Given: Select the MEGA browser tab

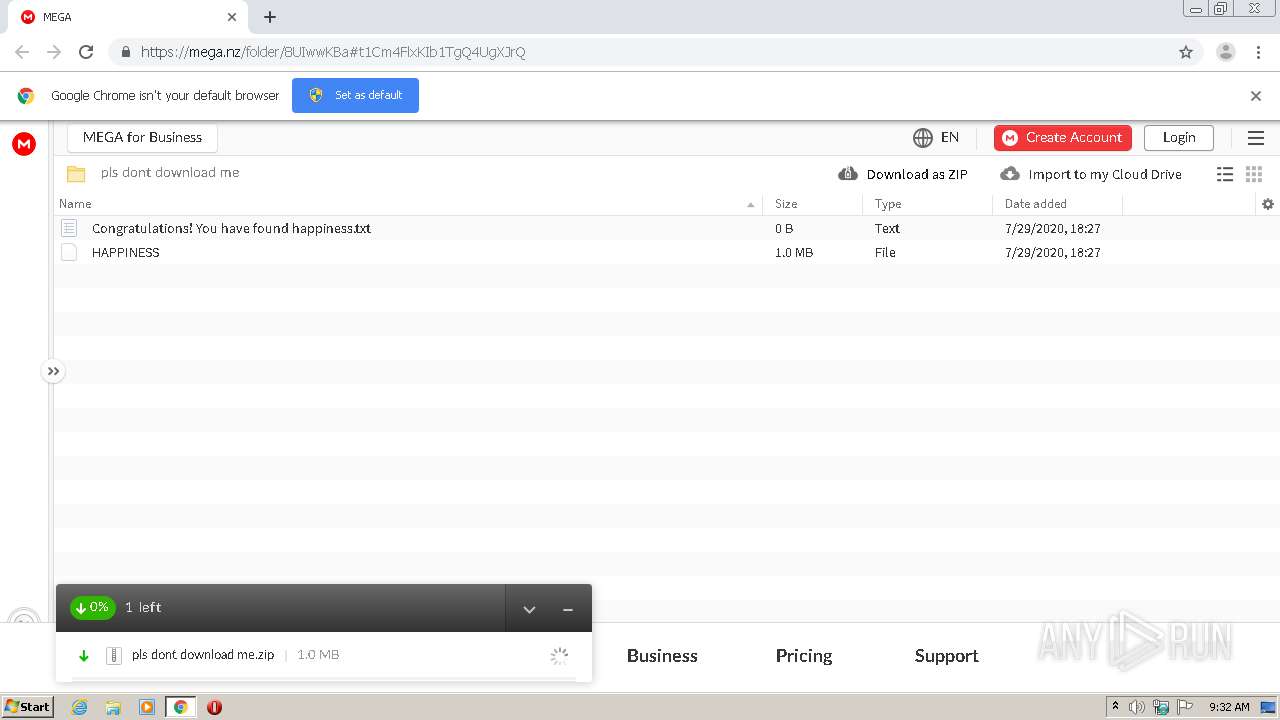Looking at the screenshot, I should tap(127, 17).
